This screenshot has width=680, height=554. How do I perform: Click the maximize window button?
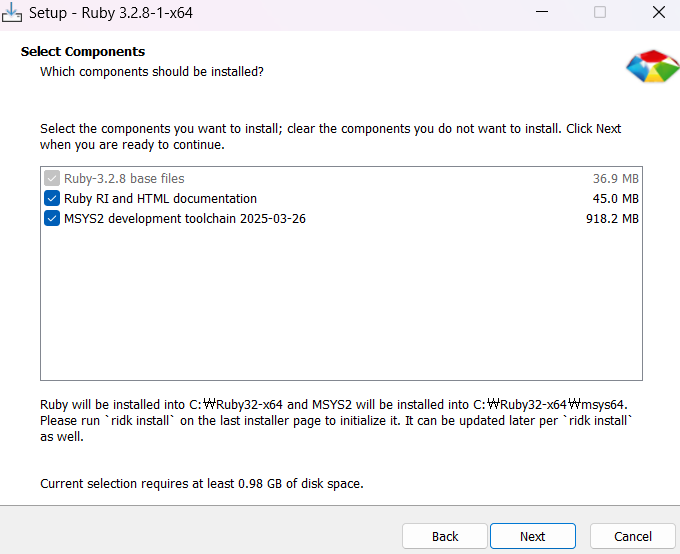coord(600,13)
